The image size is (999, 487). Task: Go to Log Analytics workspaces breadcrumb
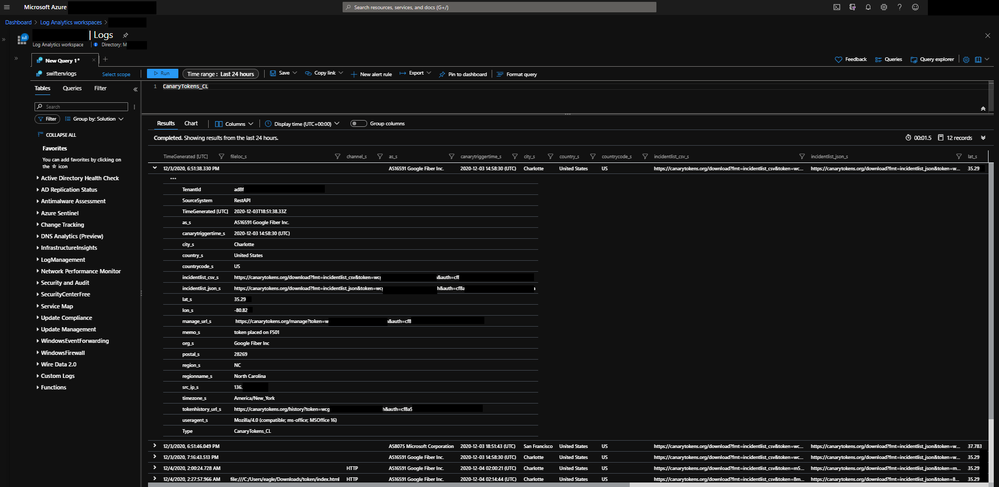click(x=71, y=22)
